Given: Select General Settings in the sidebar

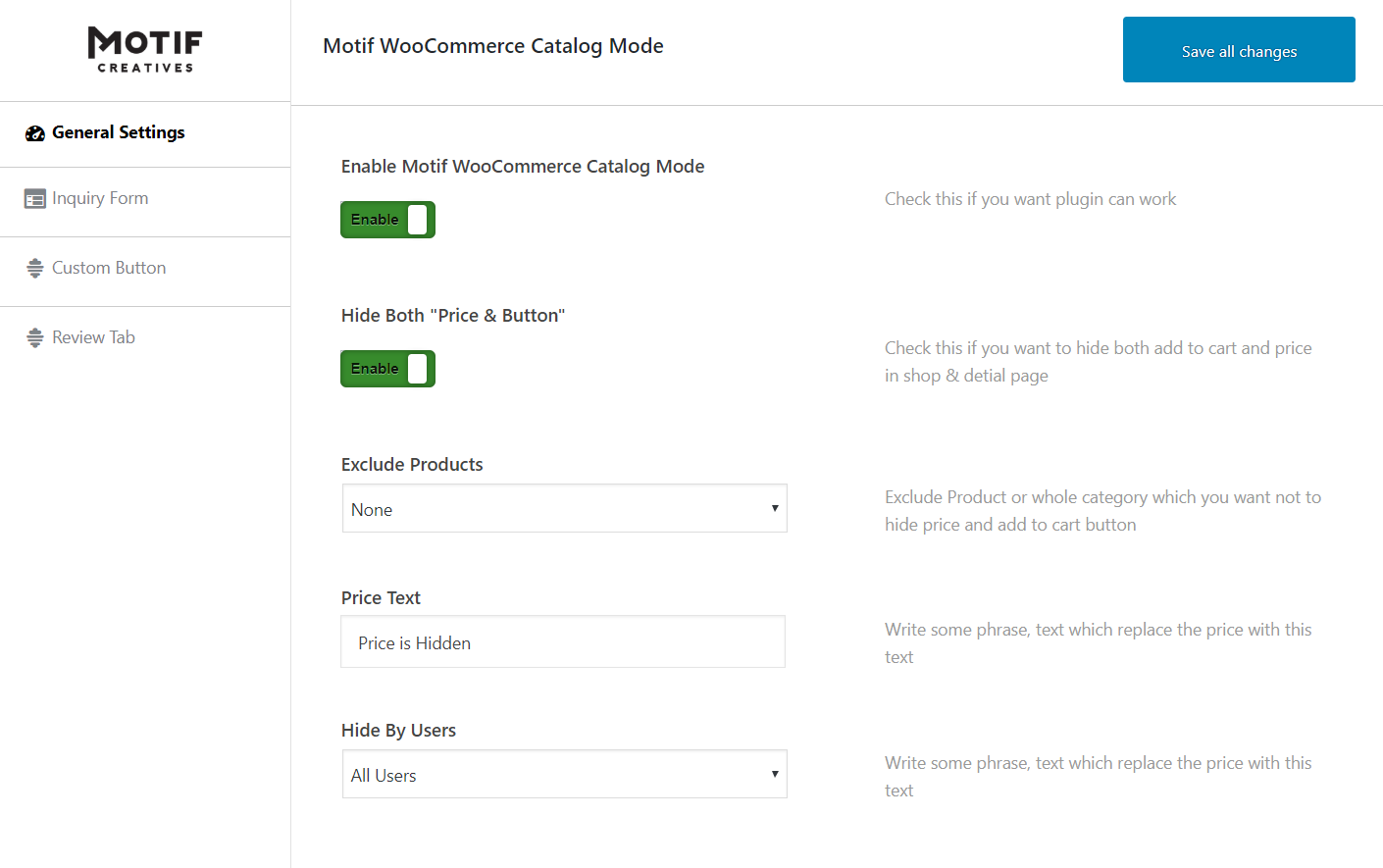Looking at the screenshot, I should [118, 132].
